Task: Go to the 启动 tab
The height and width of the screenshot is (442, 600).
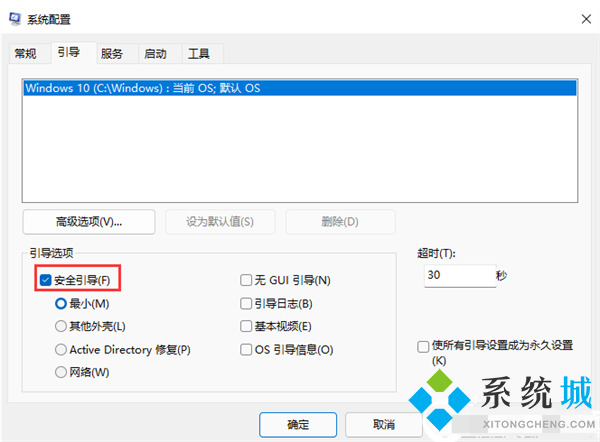Action: [155, 54]
